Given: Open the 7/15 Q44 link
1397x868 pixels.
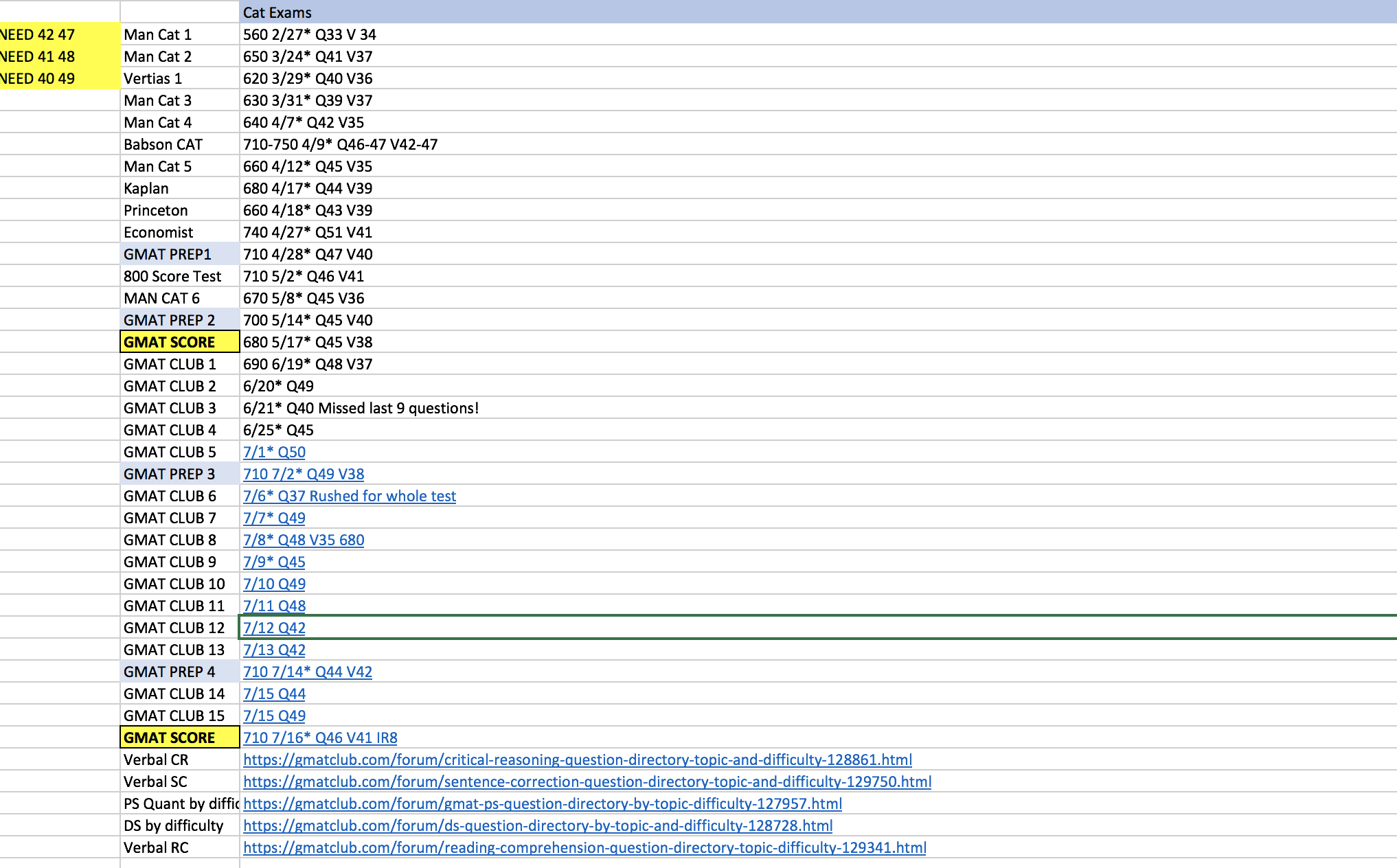Looking at the screenshot, I should click(x=273, y=694).
